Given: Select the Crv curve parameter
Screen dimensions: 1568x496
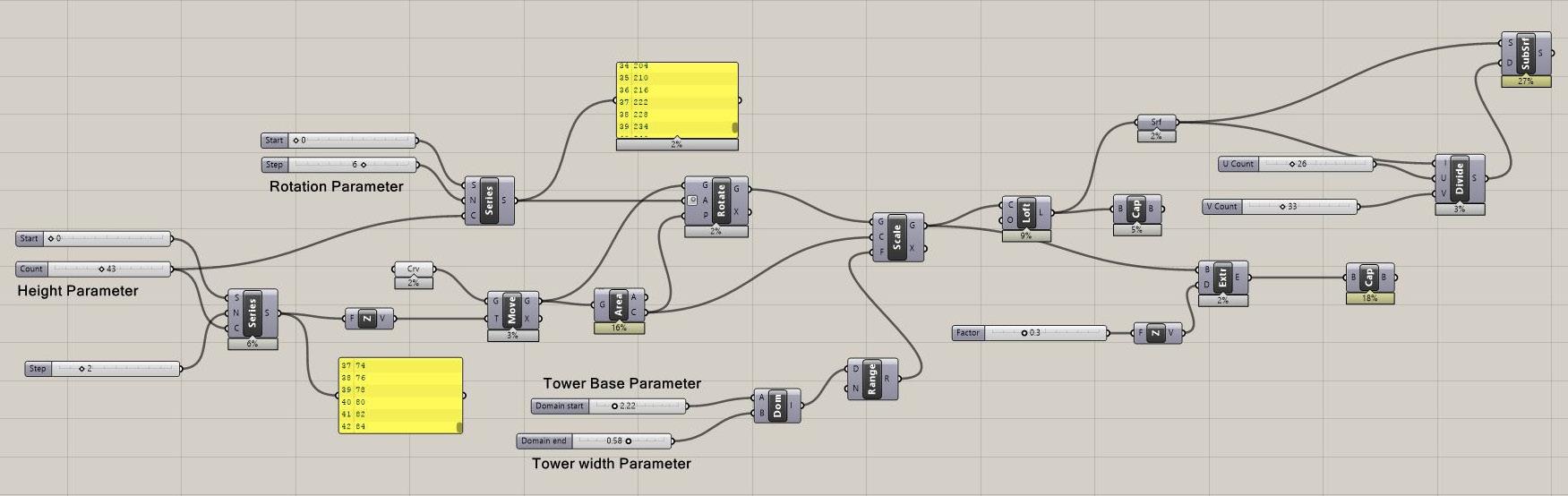Looking at the screenshot, I should pyautogui.click(x=414, y=269).
